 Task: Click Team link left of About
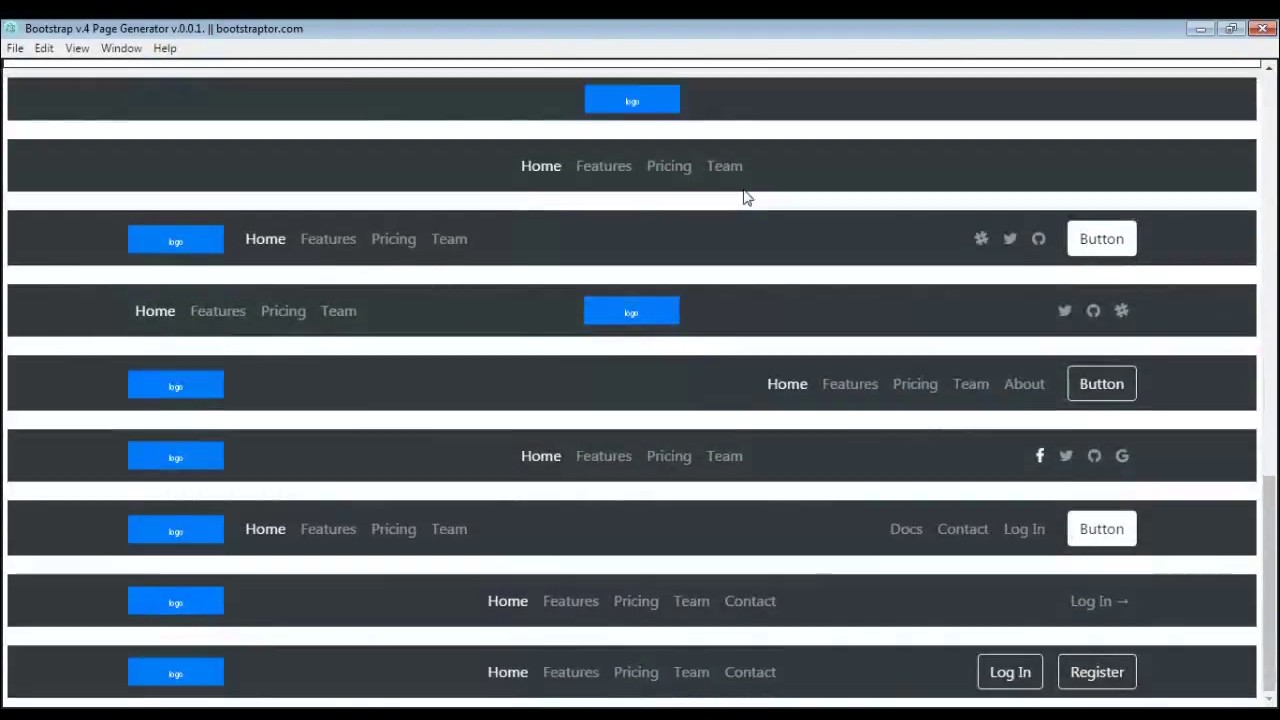[971, 384]
